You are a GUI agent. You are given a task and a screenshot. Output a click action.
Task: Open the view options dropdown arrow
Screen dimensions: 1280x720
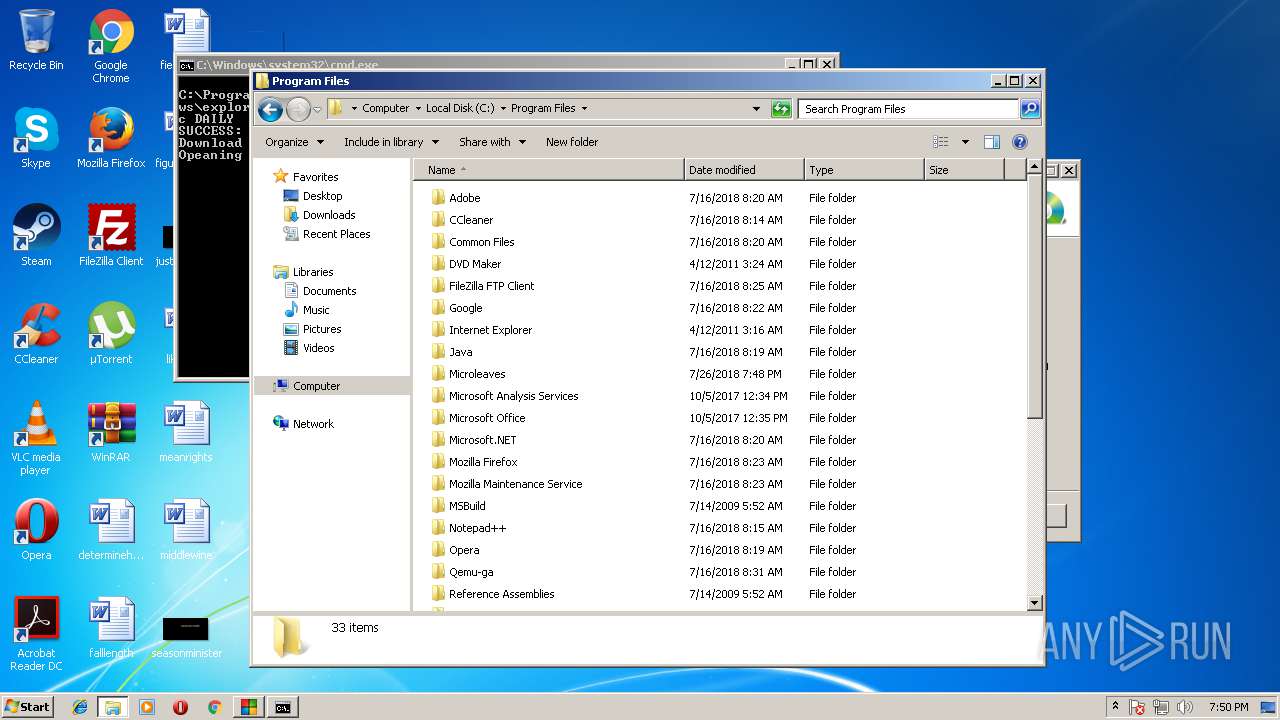(965, 142)
